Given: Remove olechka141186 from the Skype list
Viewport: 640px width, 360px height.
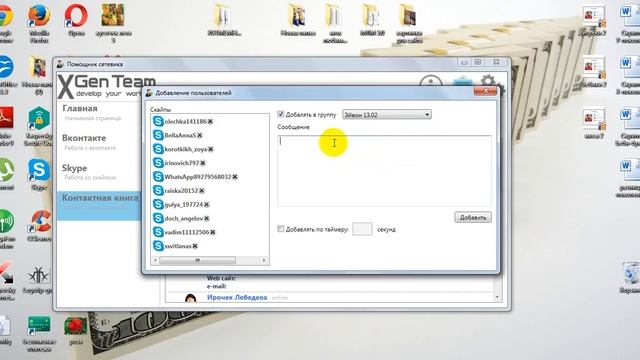Looking at the screenshot, I should pos(210,122).
